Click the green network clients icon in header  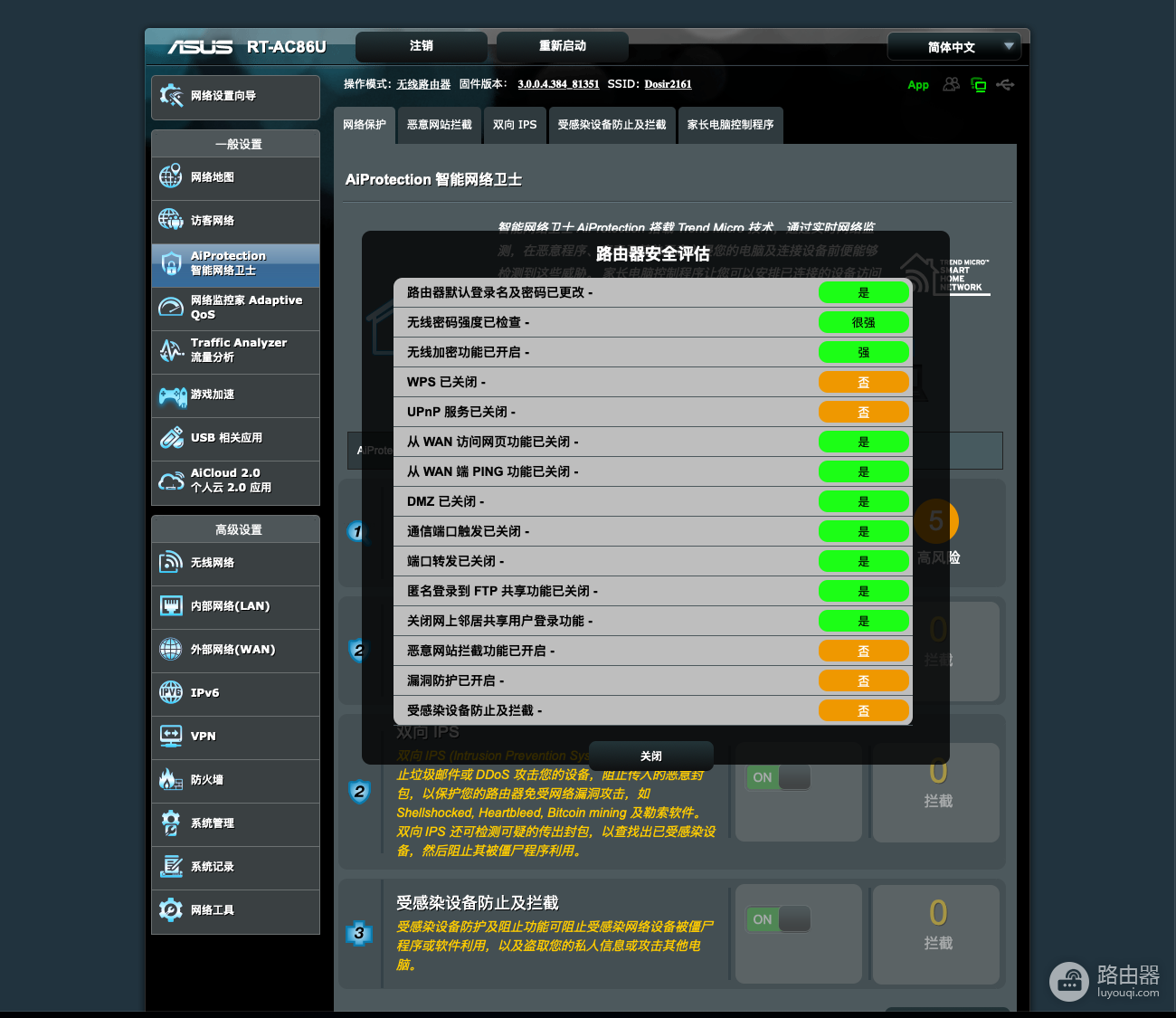click(x=979, y=85)
